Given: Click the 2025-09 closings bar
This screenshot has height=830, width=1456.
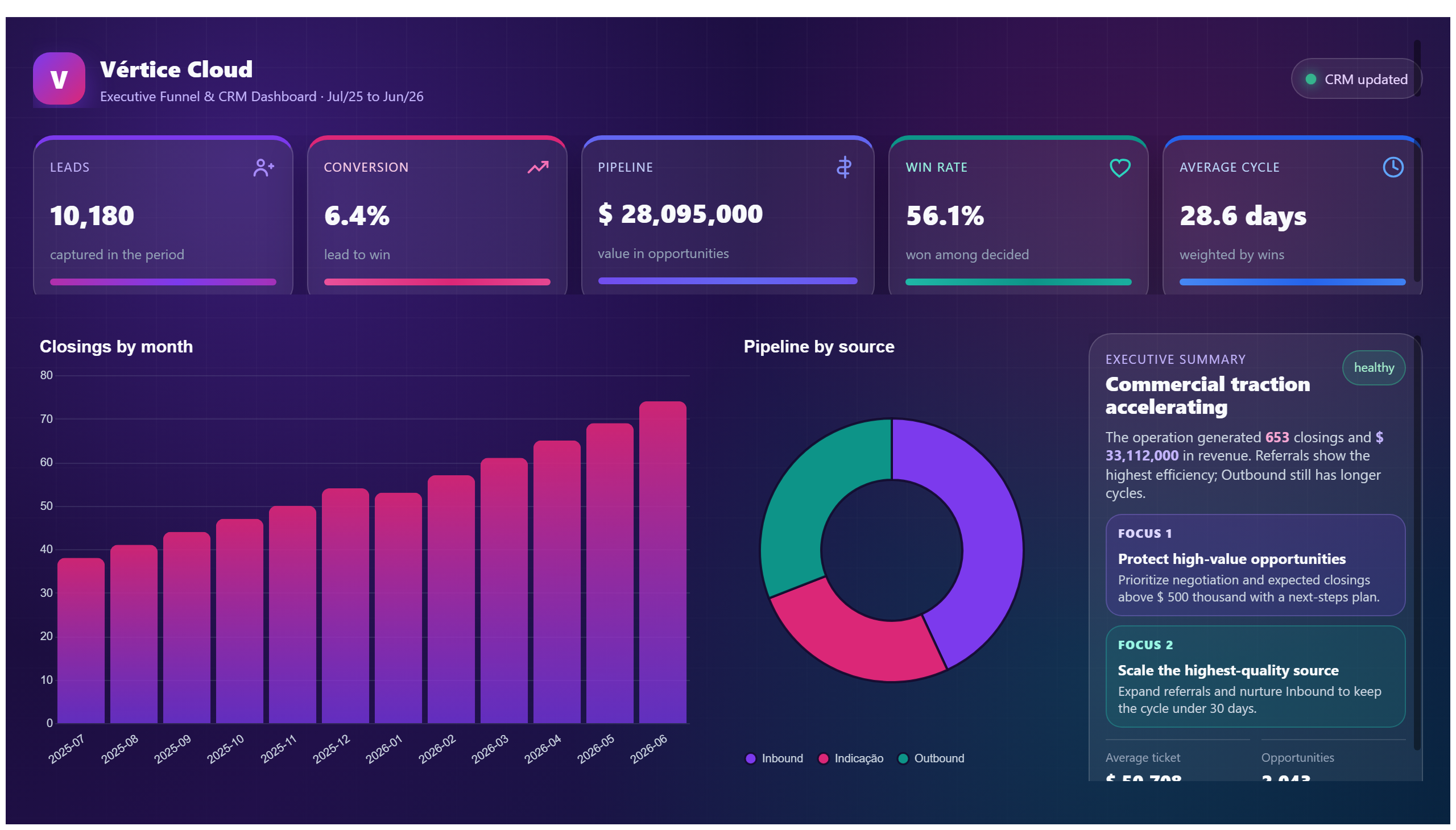Looking at the screenshot, I should click(x=187, y=628).
